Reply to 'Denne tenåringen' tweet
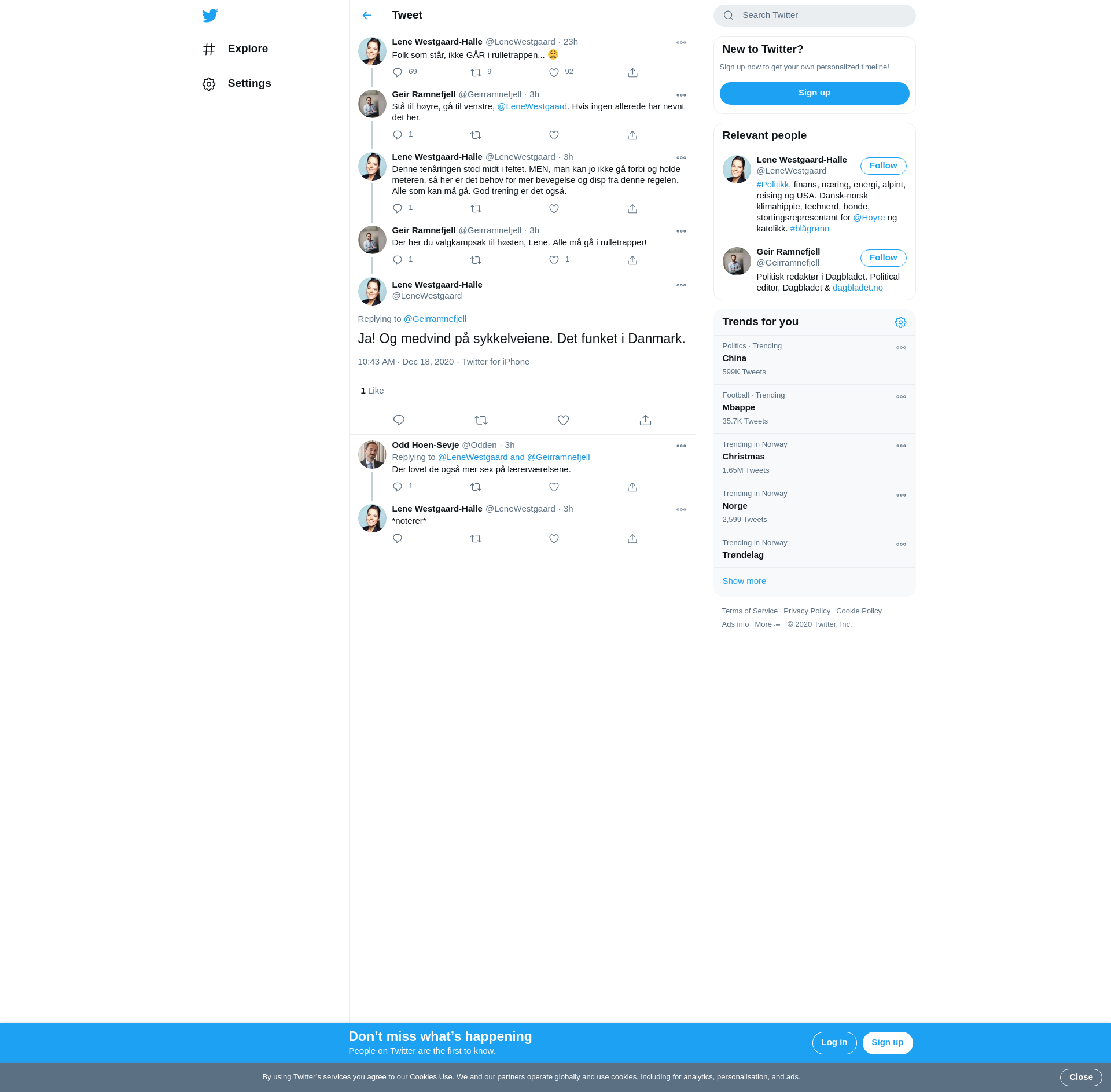 point(398,208)
